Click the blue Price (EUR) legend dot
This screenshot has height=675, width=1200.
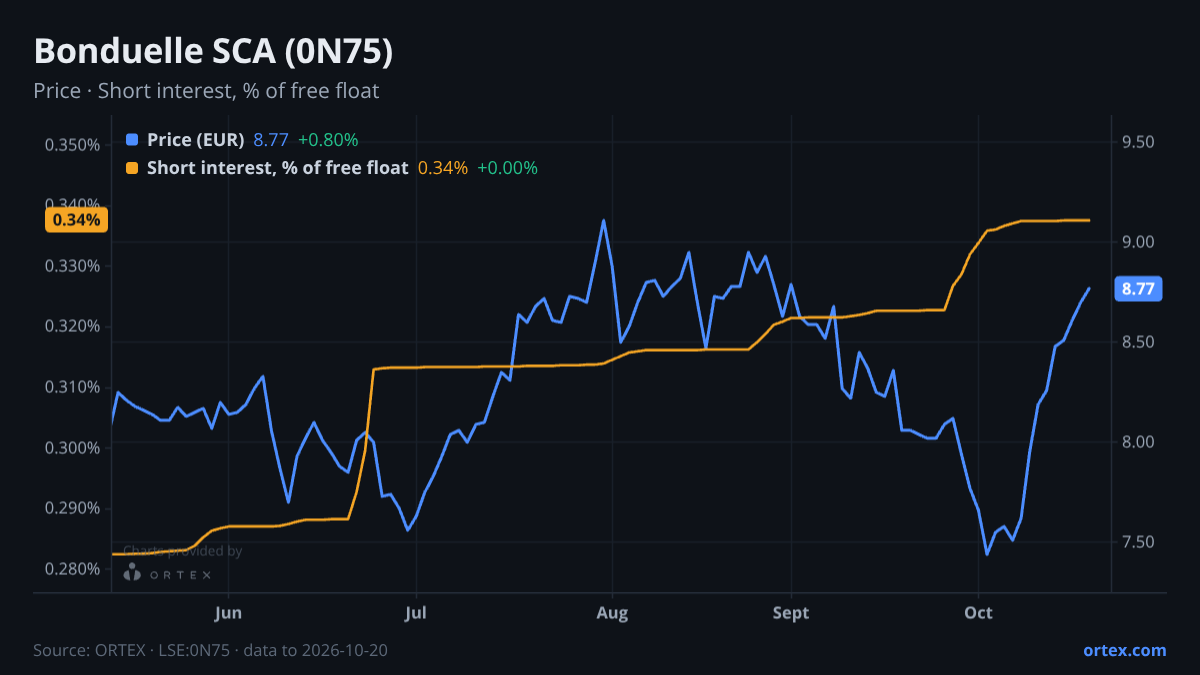pos(133,140)
